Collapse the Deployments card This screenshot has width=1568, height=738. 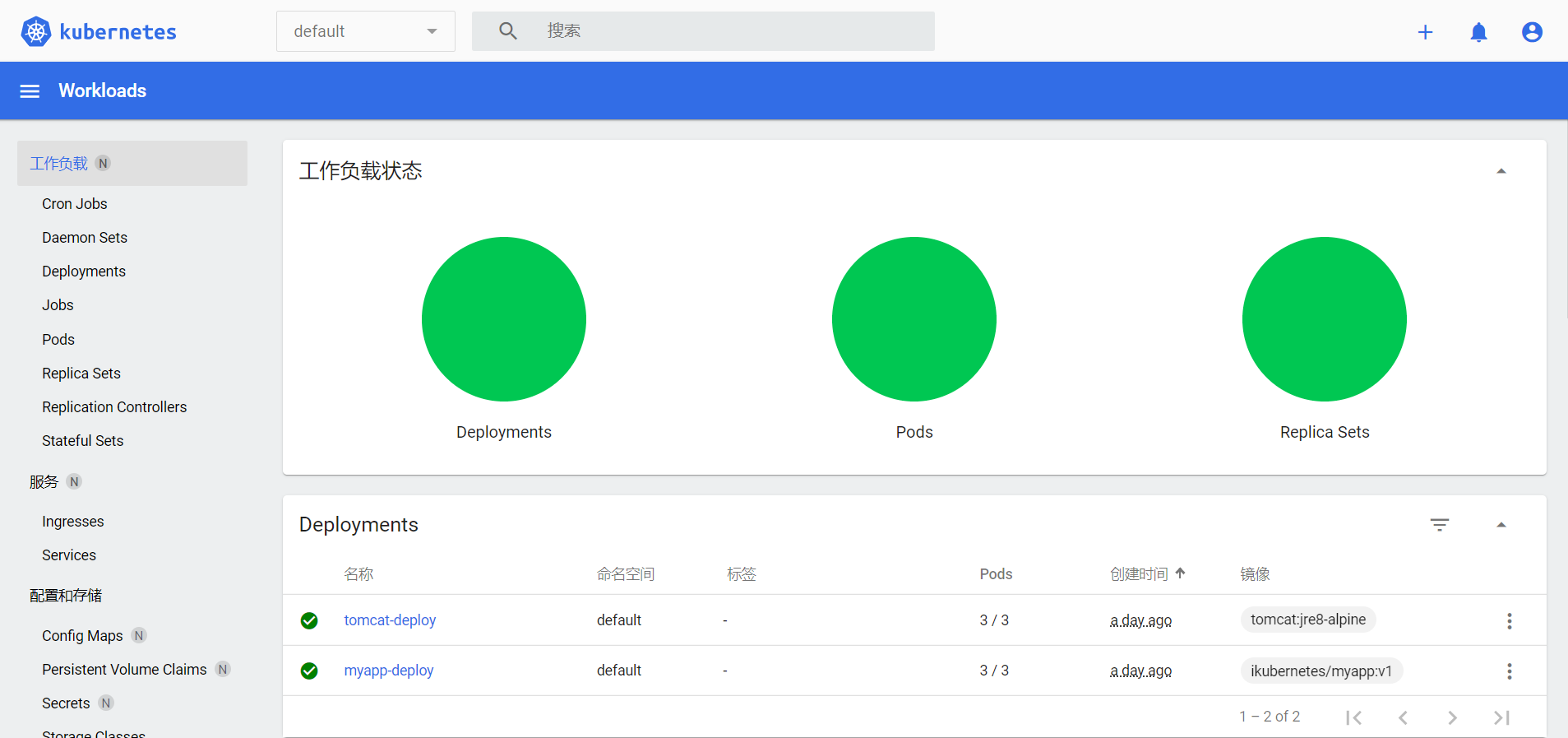(1501, 525)
